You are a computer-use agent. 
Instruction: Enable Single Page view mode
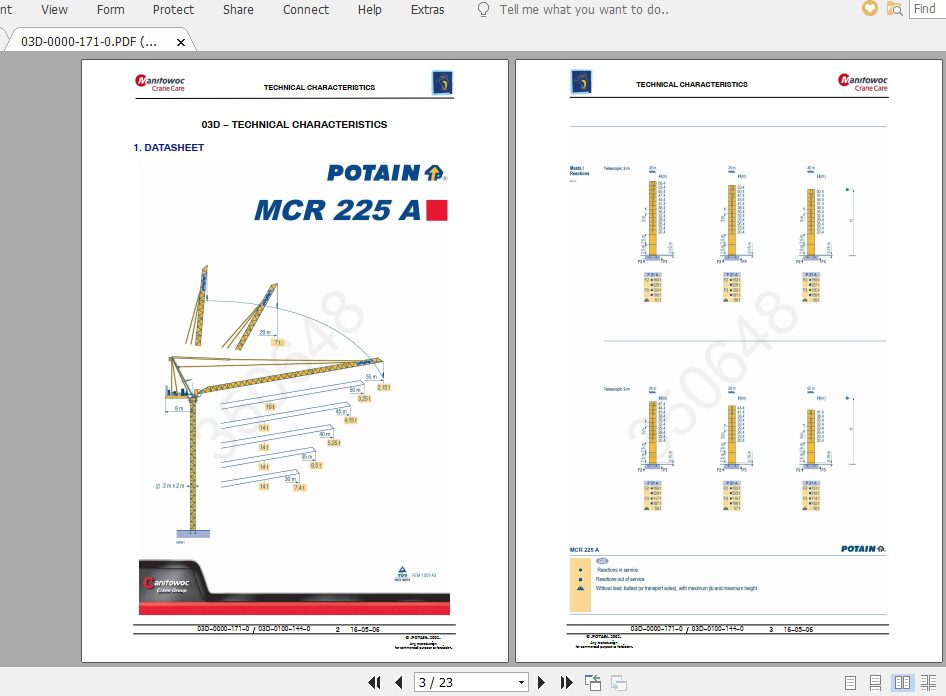(x=850, y=681)
